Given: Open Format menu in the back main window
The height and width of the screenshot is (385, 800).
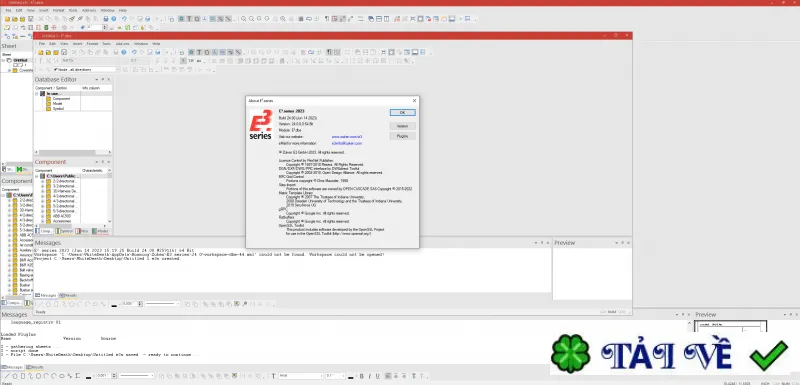Looking at the screenshot, I should [58, 10].
